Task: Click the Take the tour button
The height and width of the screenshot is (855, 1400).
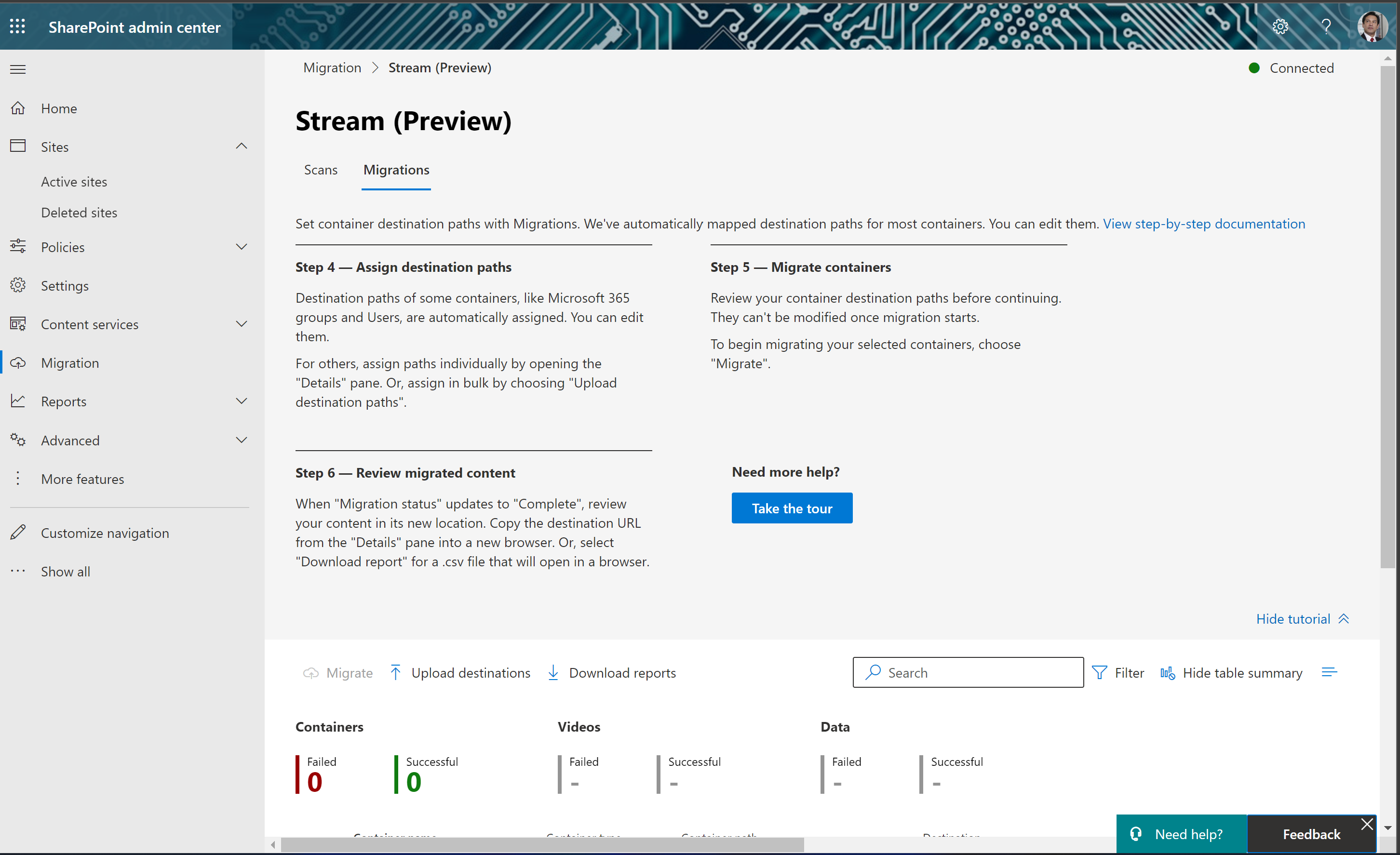Action: click(x=792, y=508)
